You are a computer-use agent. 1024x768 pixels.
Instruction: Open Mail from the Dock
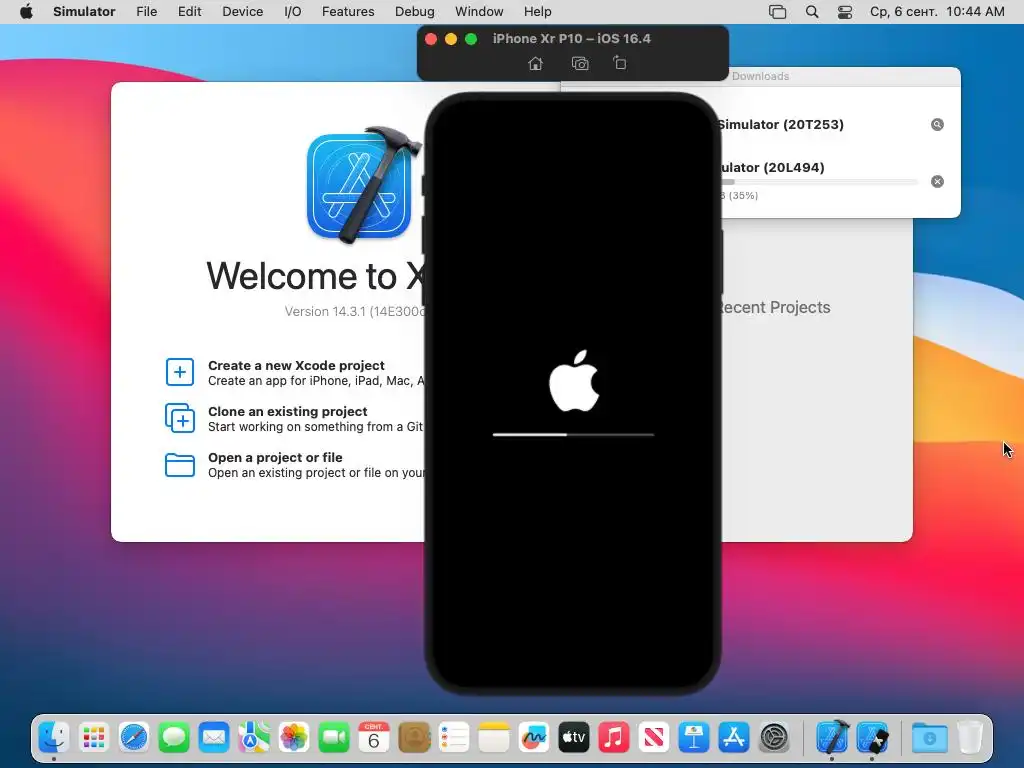(x=214, y=738)
